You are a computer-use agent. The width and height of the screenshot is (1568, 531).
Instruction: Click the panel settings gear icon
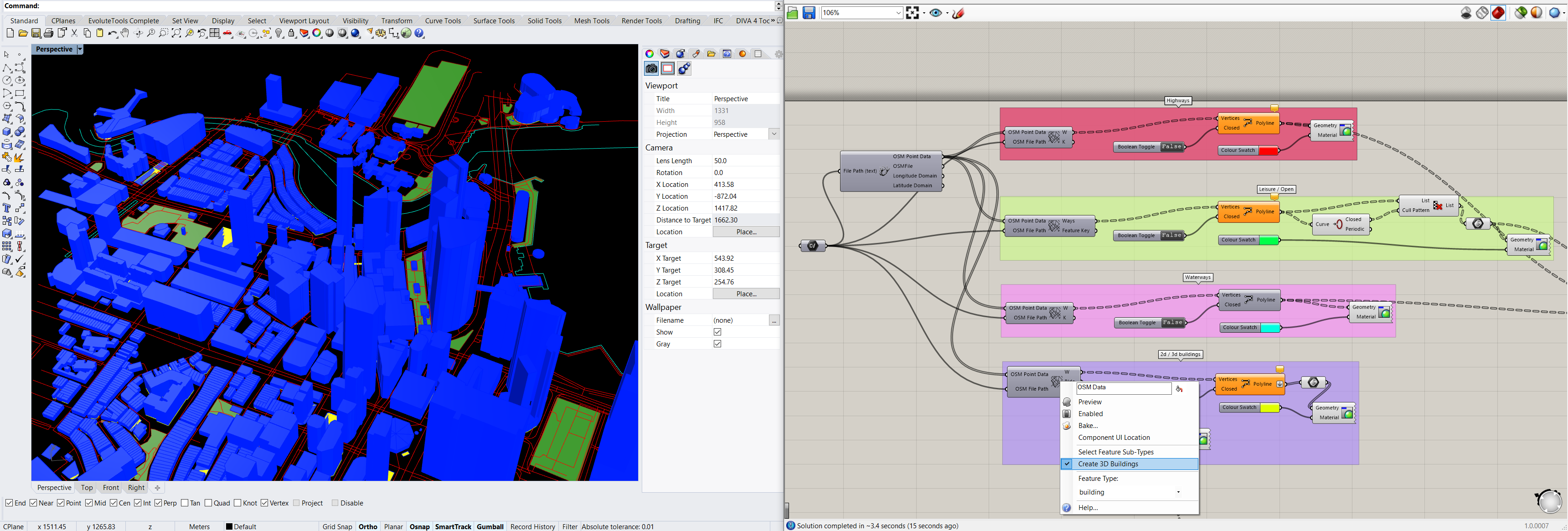(x=778, y=54)
